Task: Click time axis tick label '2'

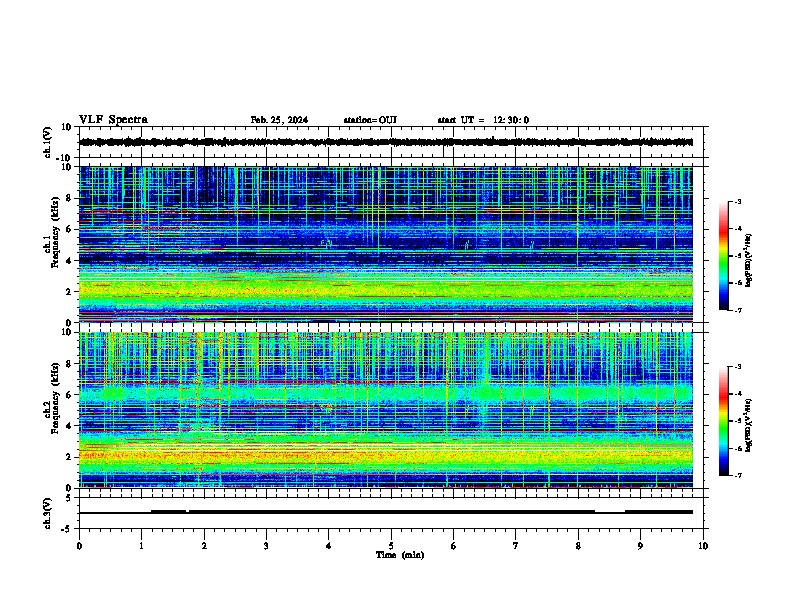Action: click(204, 546)
